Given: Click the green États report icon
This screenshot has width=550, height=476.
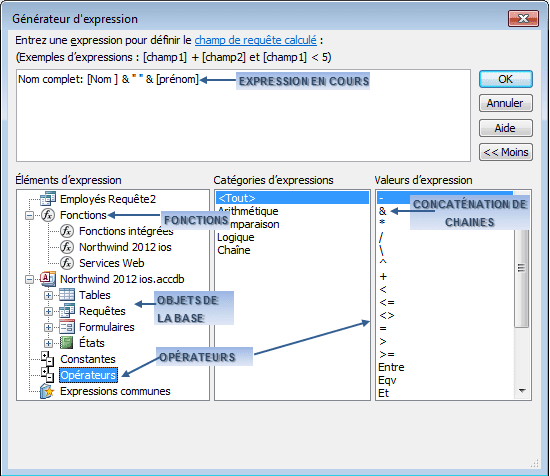Looking at the screenshot, I should click(67, 343).
